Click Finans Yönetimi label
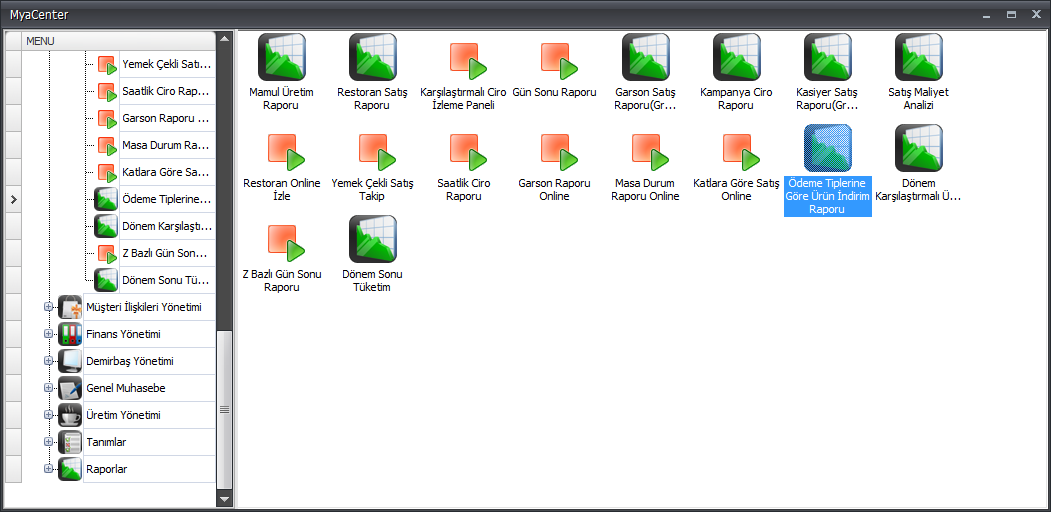The height and width of the screenshot is (512, 1051). coord(123,334)
